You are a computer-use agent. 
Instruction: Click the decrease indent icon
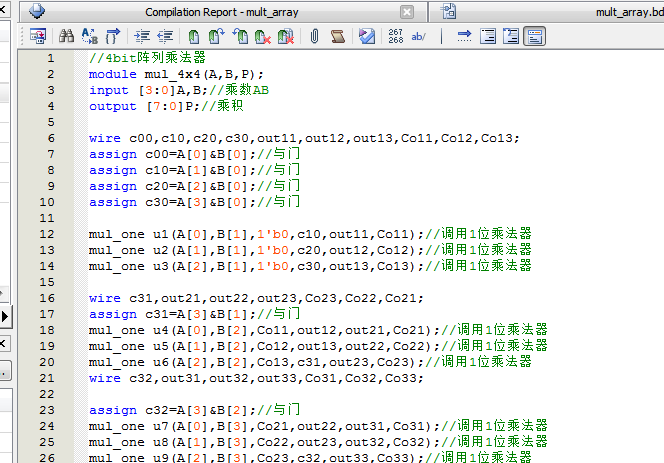164,37
